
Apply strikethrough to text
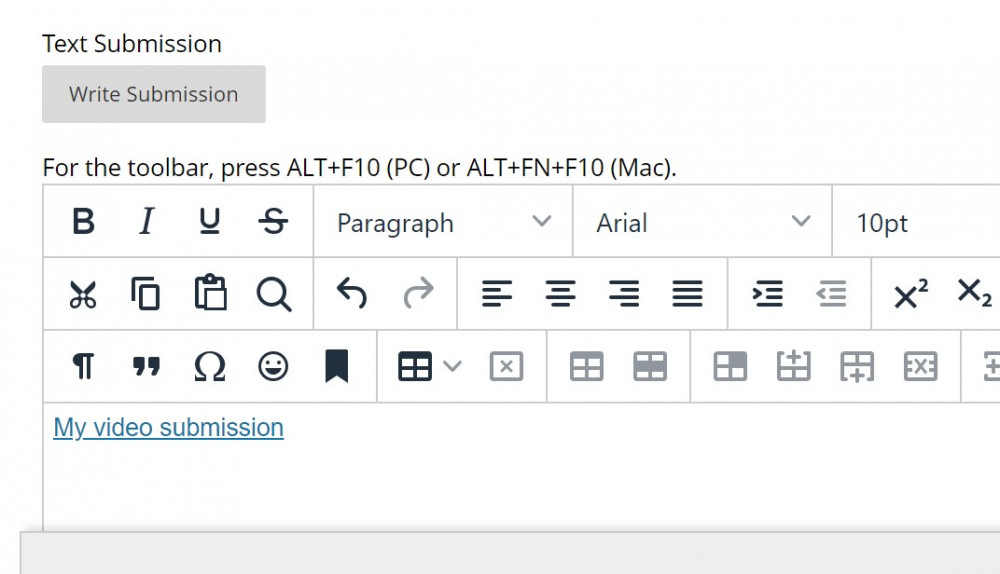tap(273, 222)
